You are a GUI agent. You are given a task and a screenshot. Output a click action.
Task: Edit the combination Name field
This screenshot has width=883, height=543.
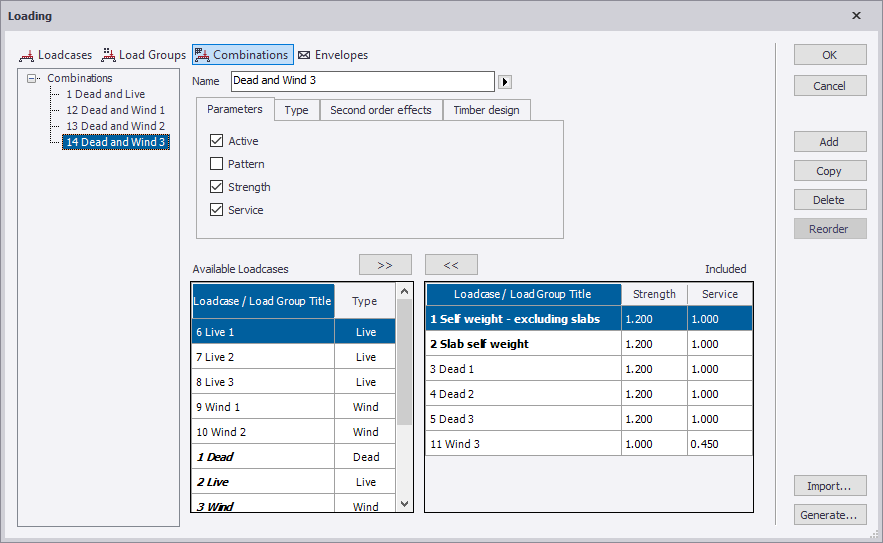point(363,81)
